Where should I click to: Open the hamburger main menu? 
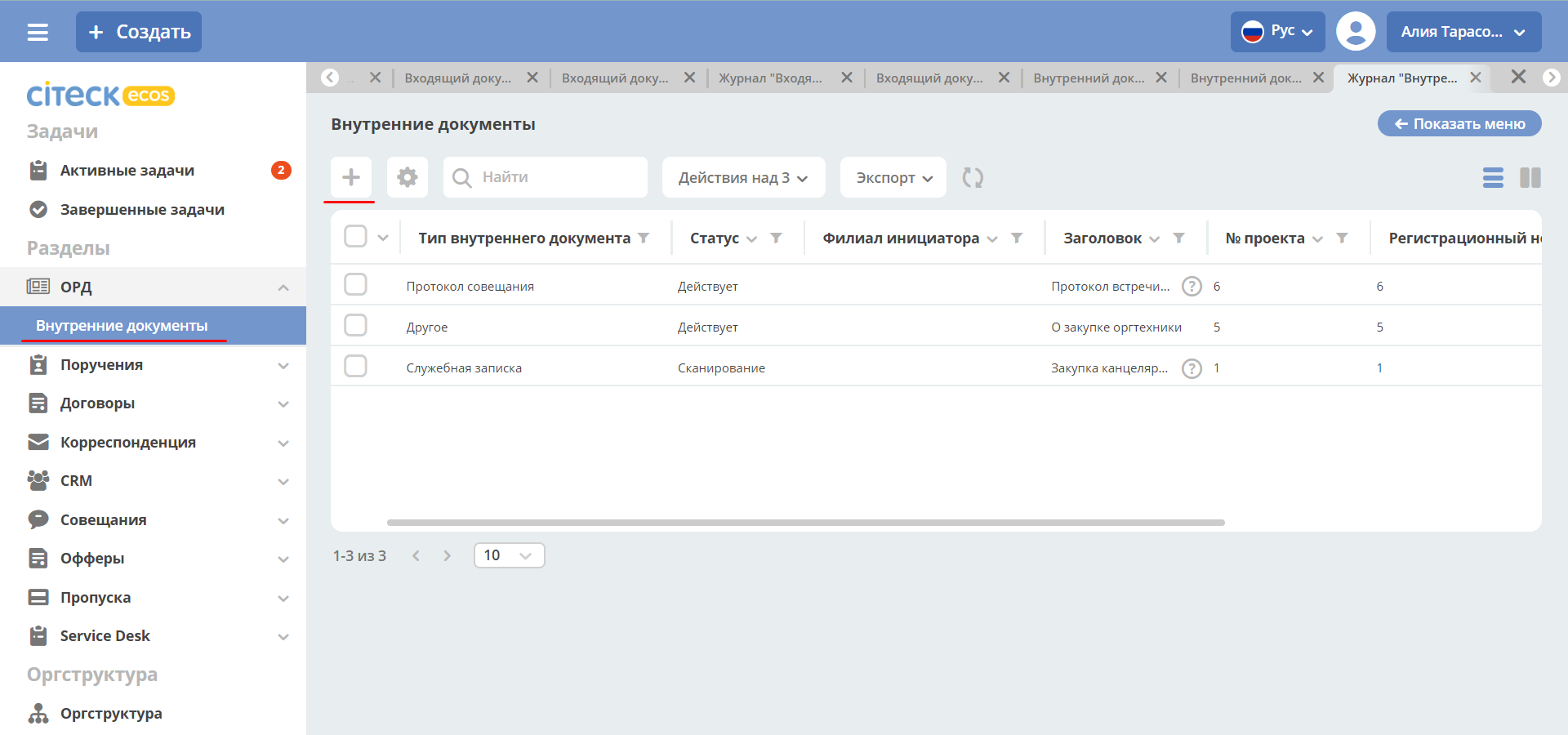38,32
